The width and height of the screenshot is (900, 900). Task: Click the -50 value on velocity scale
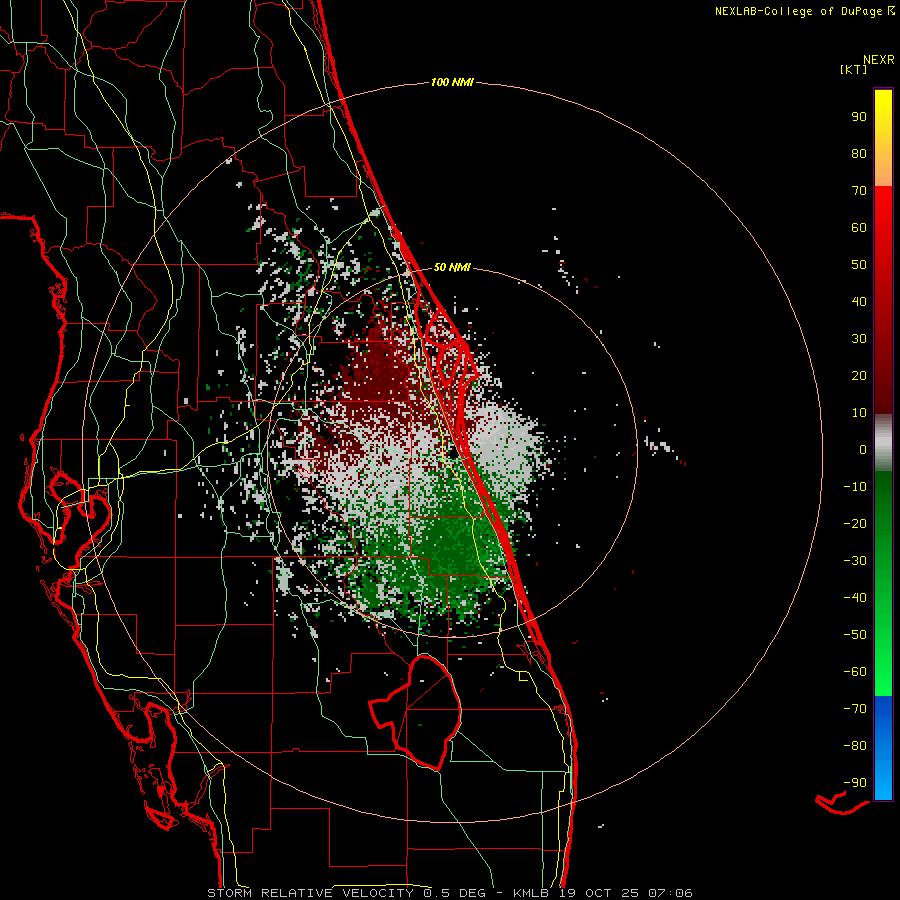click(x=855, y=635)
